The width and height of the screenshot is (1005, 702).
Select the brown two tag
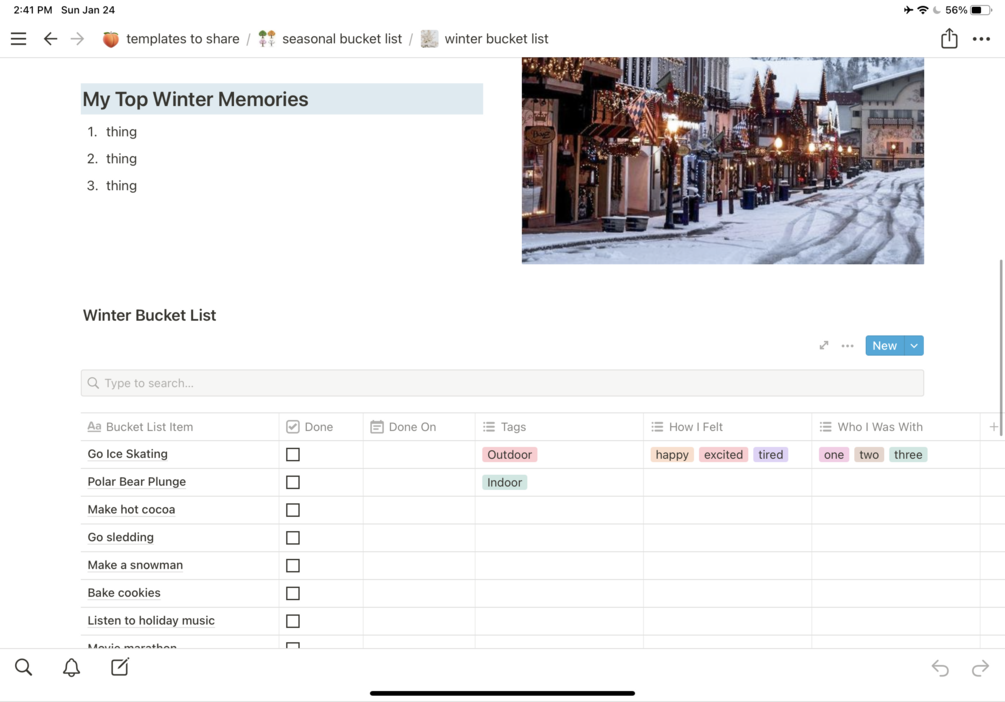point(869,455)
